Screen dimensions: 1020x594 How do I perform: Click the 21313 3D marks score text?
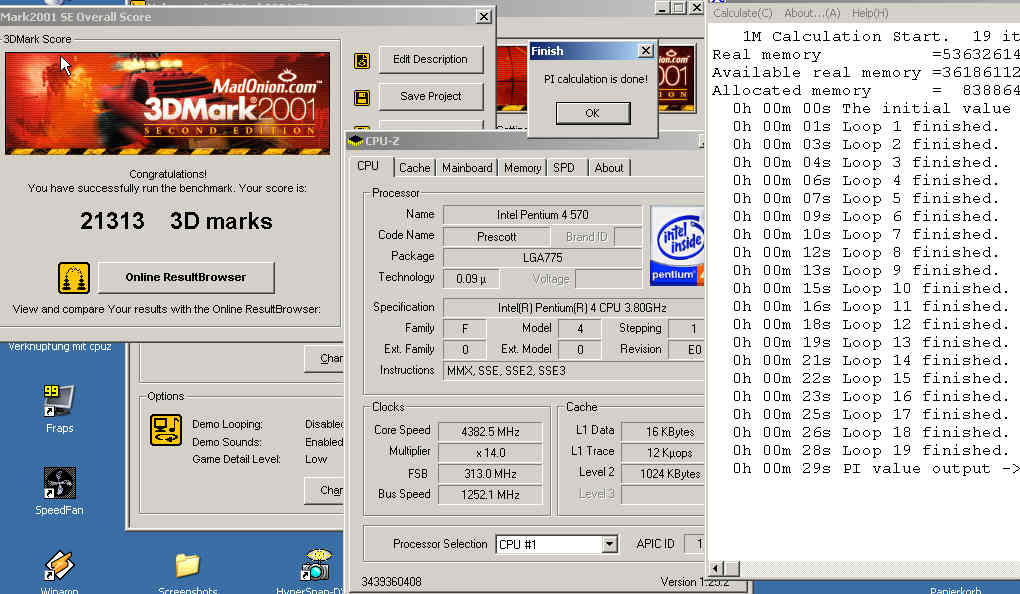click(176, 221)
